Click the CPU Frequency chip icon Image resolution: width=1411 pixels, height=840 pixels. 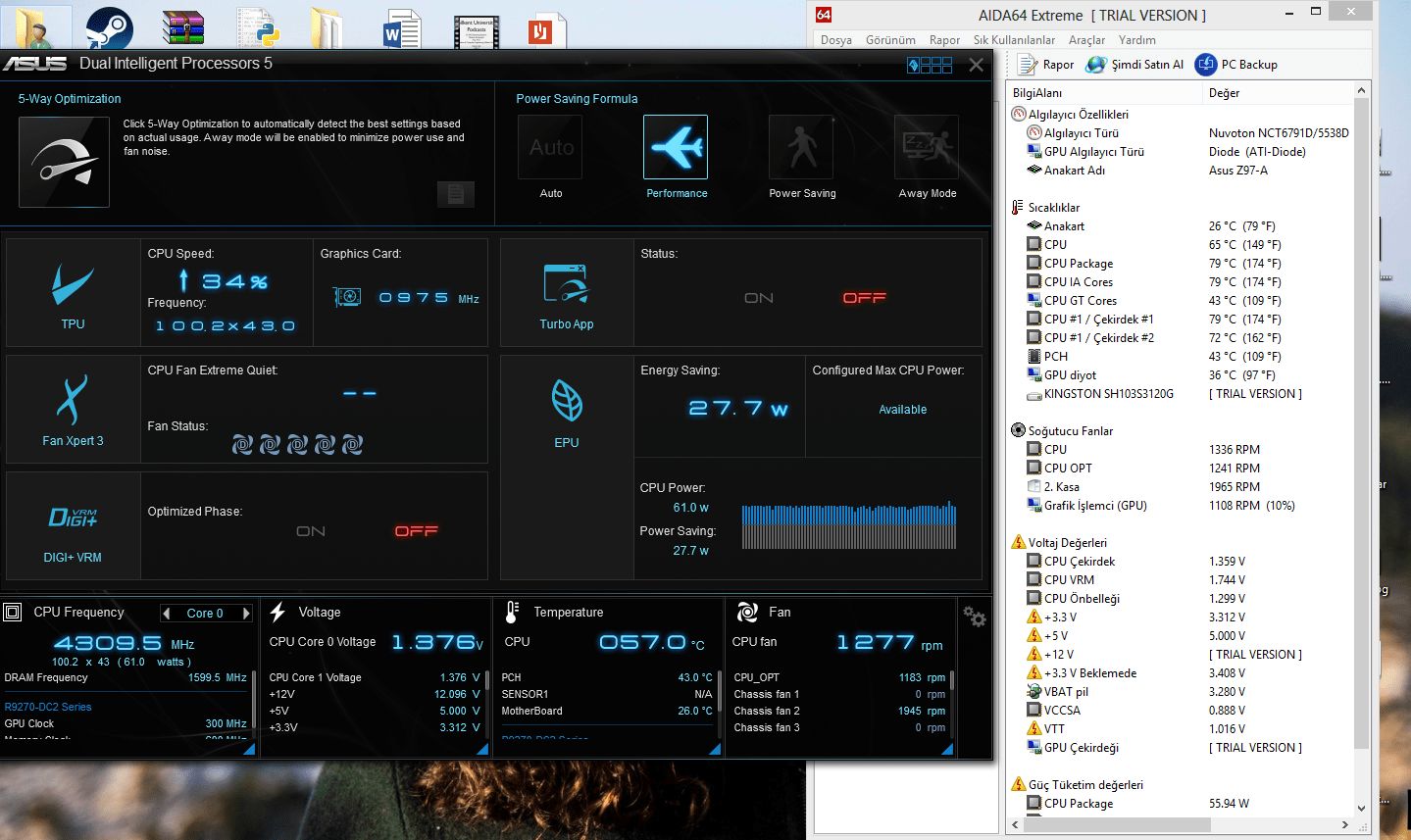coord(13,613)
